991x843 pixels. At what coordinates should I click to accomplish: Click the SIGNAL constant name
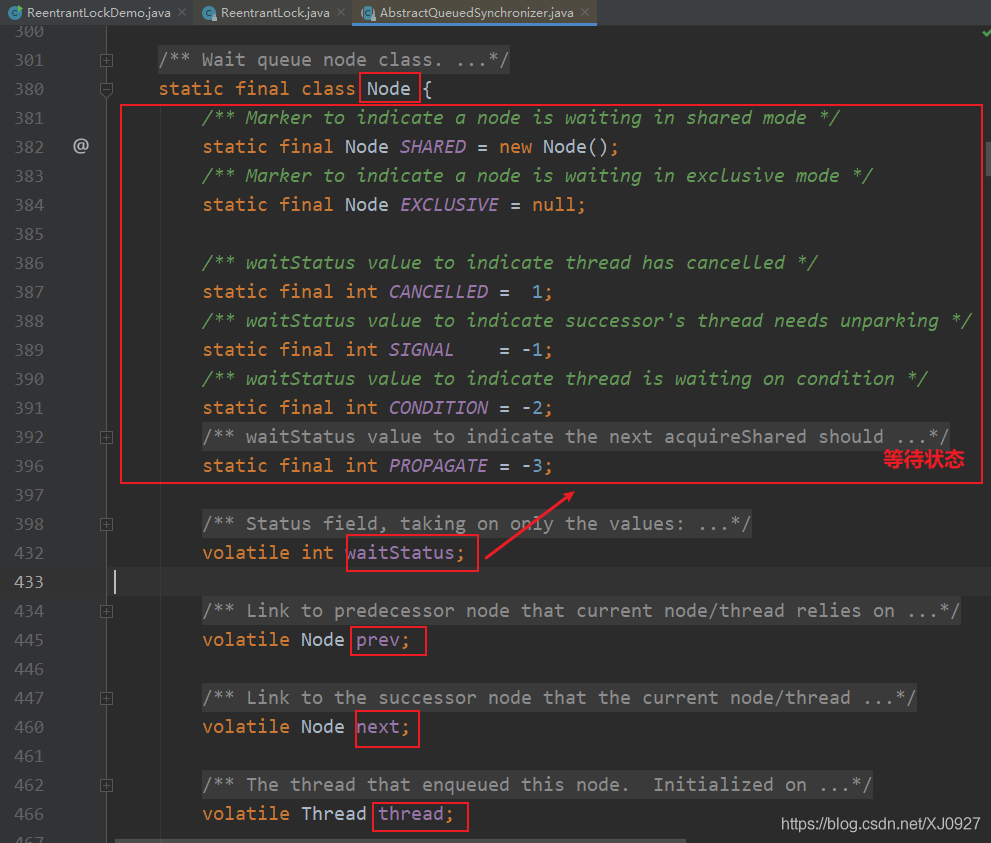[421, 349]
